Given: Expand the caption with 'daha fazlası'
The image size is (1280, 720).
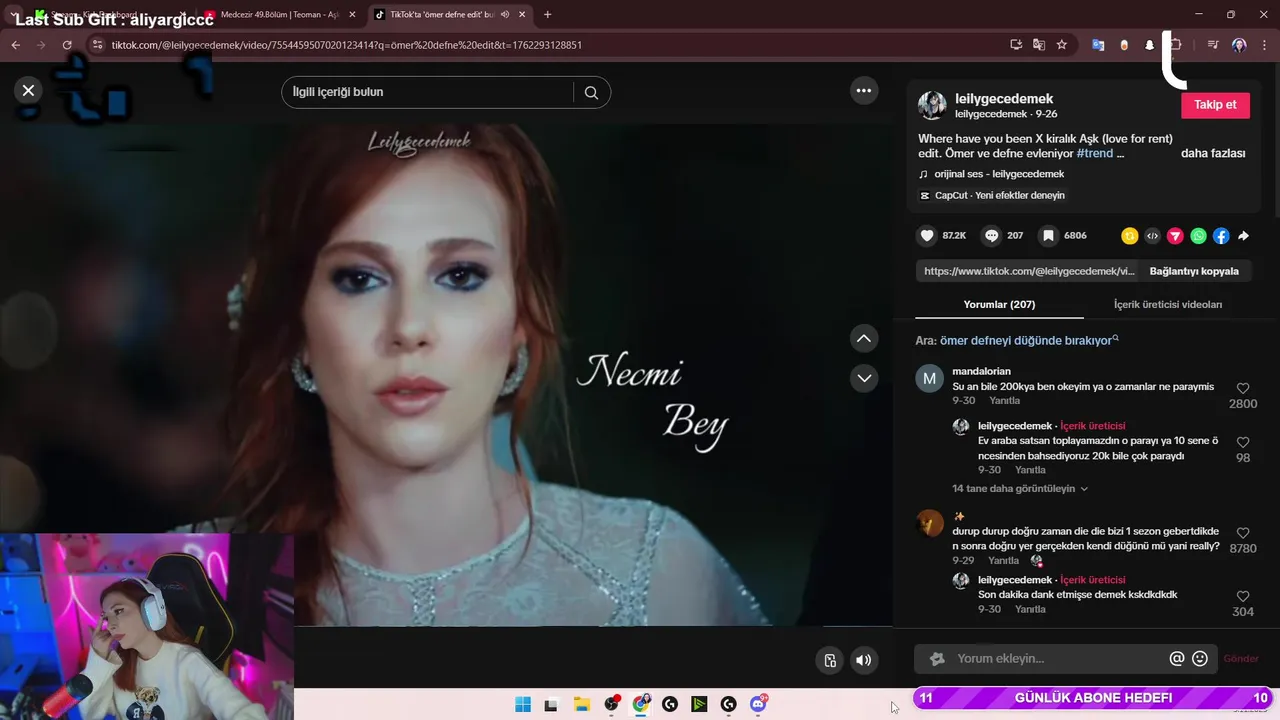Looking at the screenshot, I should coord(1213,154).
